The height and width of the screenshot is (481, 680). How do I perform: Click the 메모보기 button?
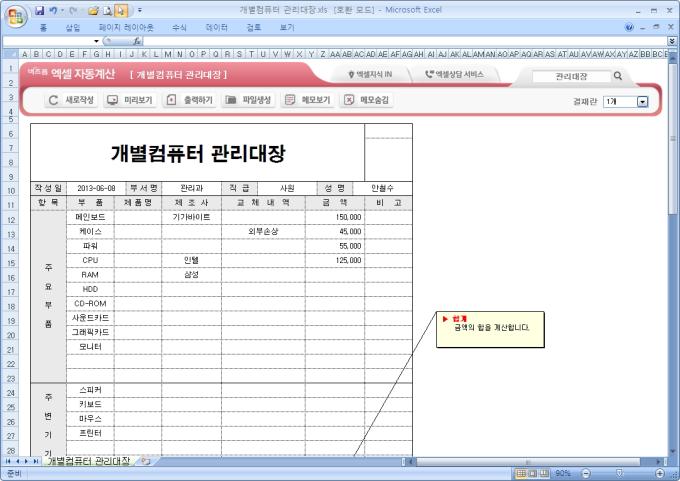click(307, 100)
